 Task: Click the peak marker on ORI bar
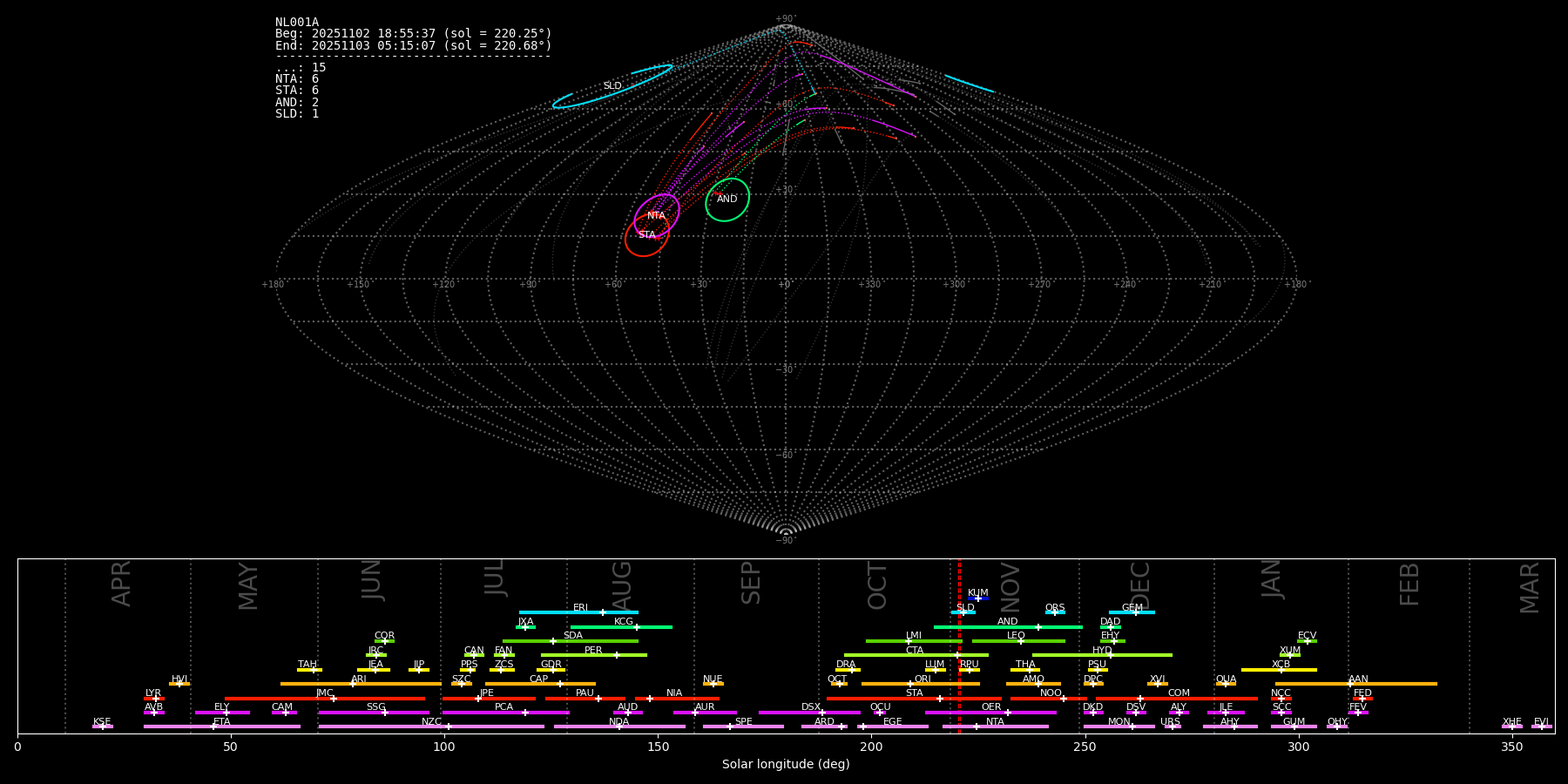click(x=910, y=684)
